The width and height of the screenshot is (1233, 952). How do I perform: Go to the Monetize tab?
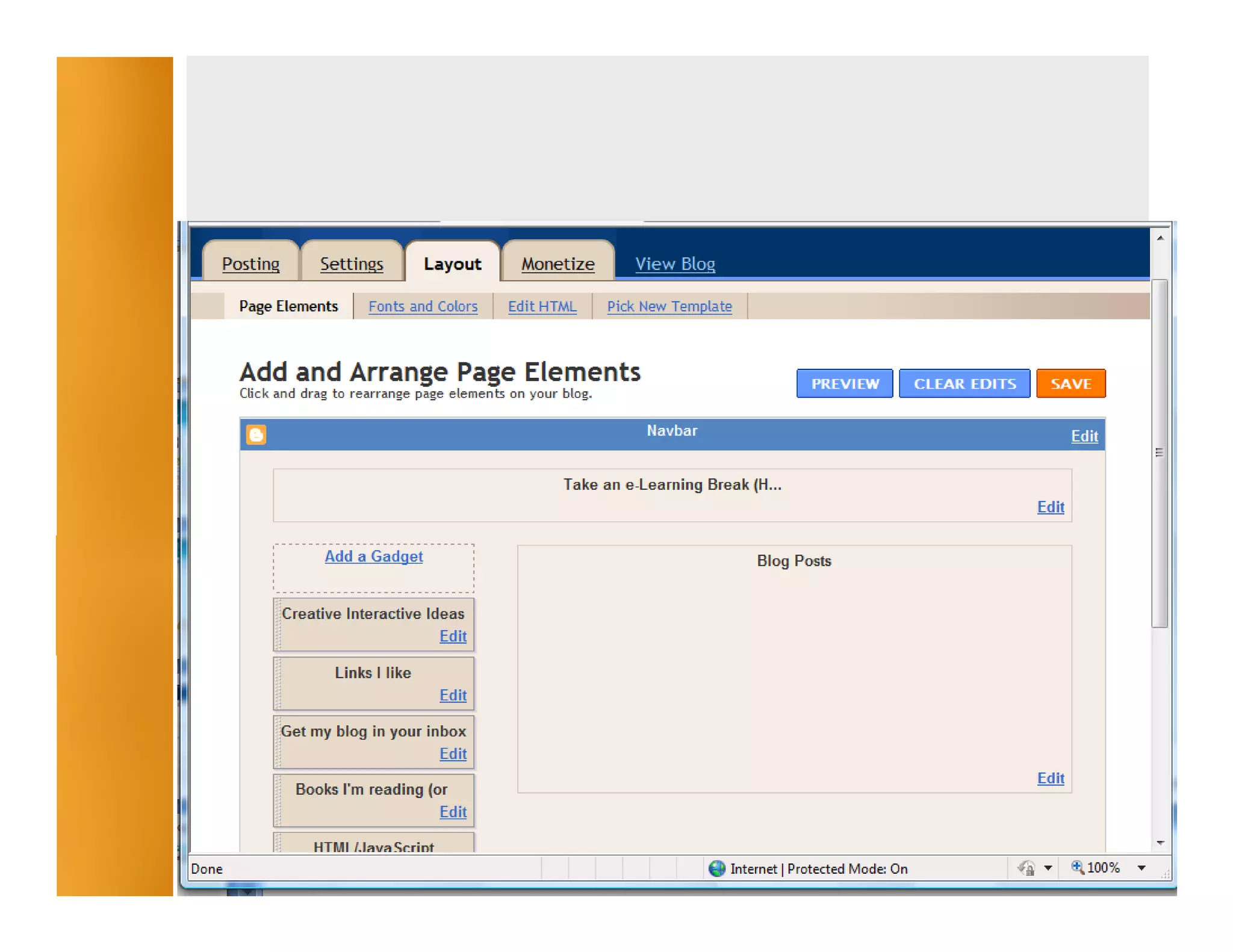pyautogui.click(x=557, y=264)
